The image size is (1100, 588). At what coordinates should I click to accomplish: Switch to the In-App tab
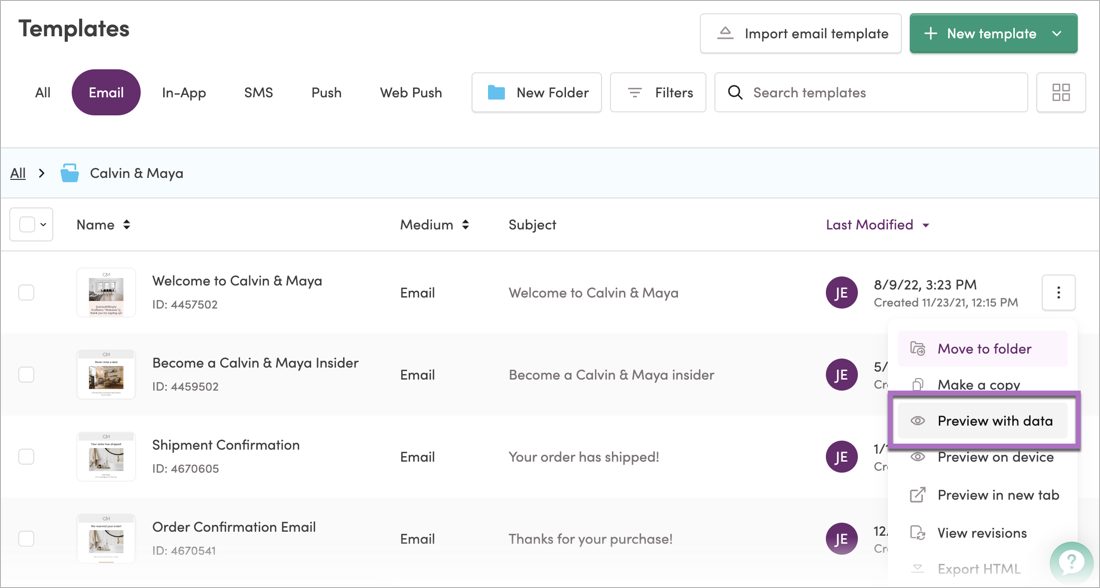184,93
